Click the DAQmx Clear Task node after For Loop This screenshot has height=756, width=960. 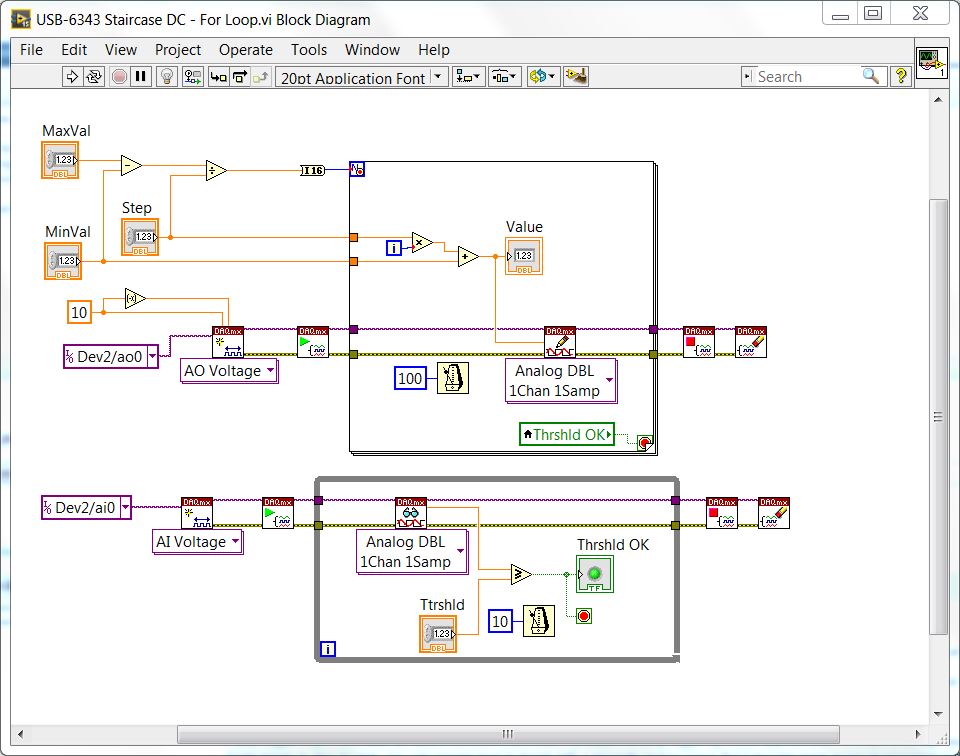(x=751, y=342)
